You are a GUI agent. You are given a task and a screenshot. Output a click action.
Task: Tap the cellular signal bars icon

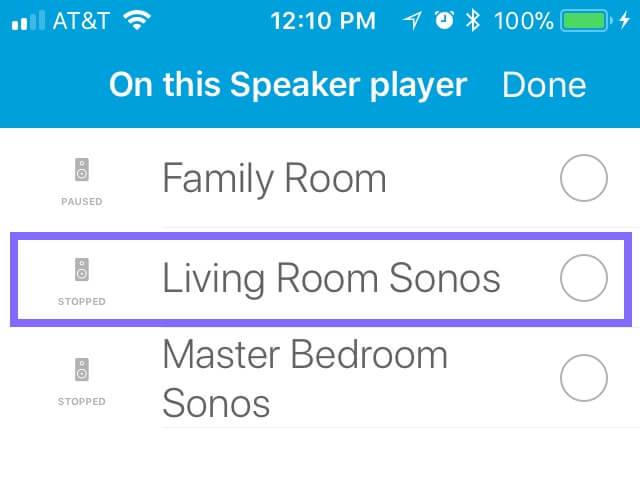28,20
